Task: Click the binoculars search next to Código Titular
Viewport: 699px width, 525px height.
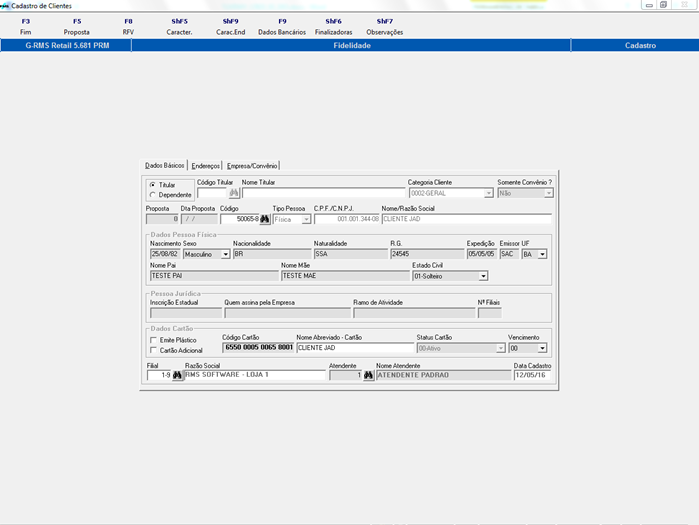Action: coord(234,193)
